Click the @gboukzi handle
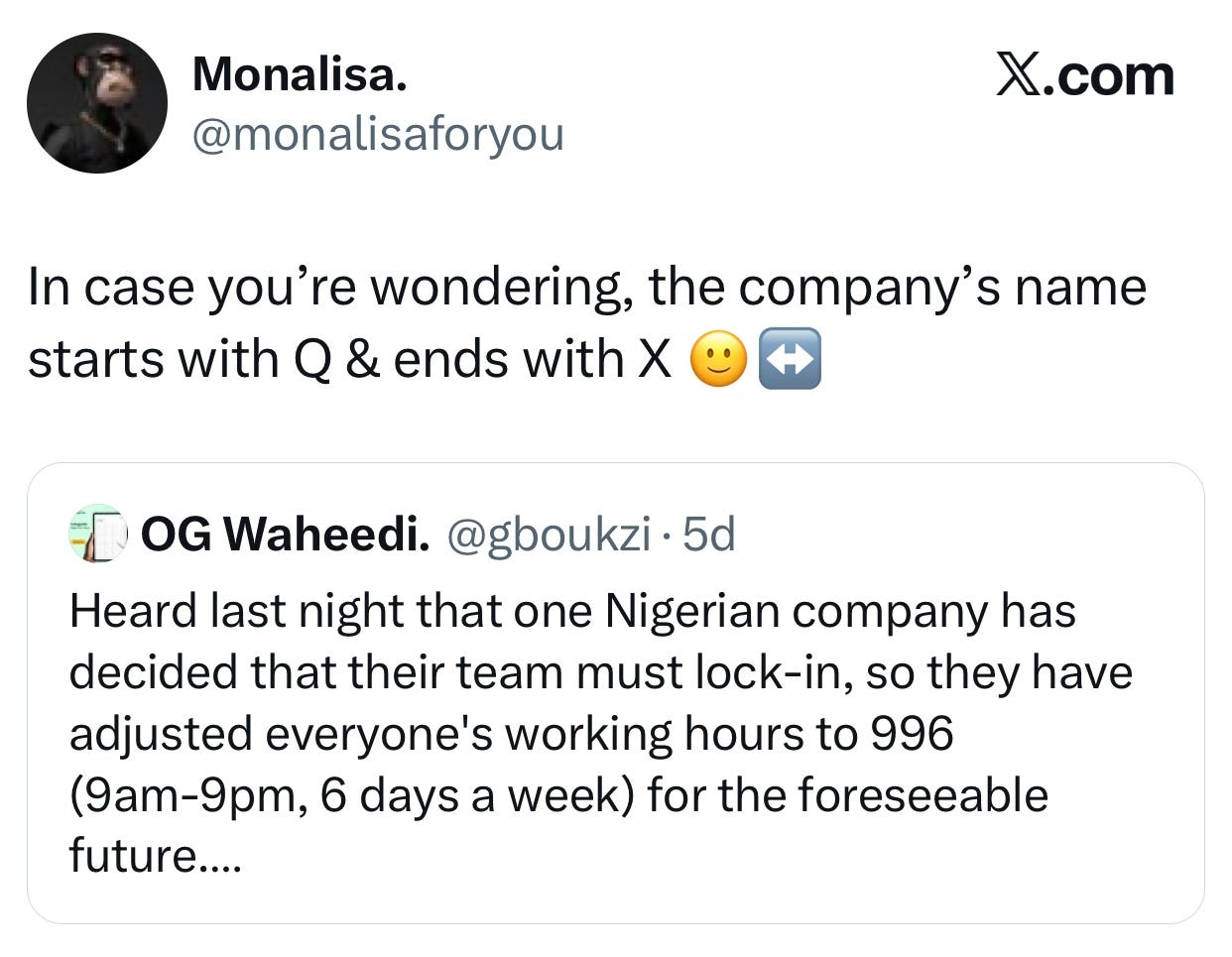Image resolution: width=1232 pixels, height=957 pixels. 550,536
